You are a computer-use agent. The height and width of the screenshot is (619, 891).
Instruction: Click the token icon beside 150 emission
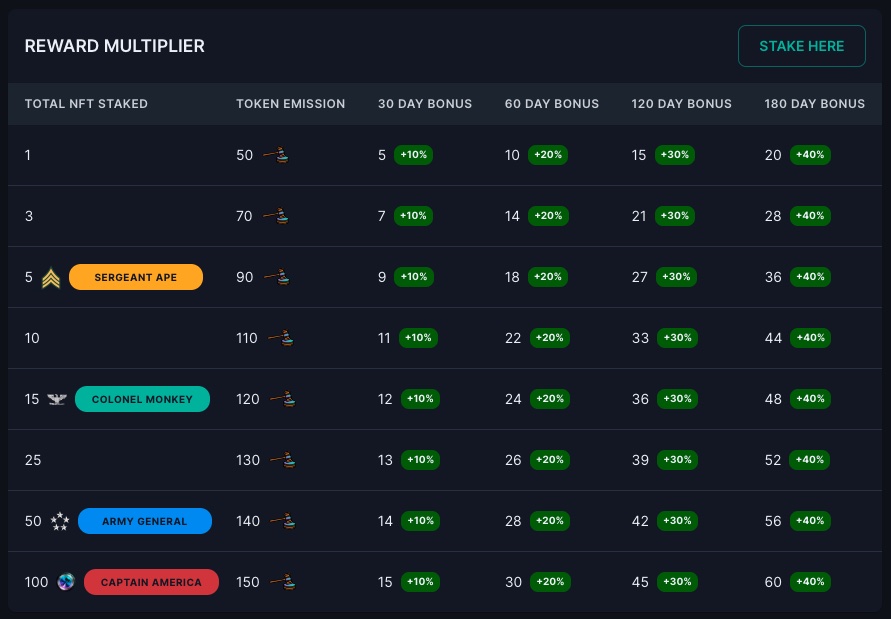coord(281,582)
